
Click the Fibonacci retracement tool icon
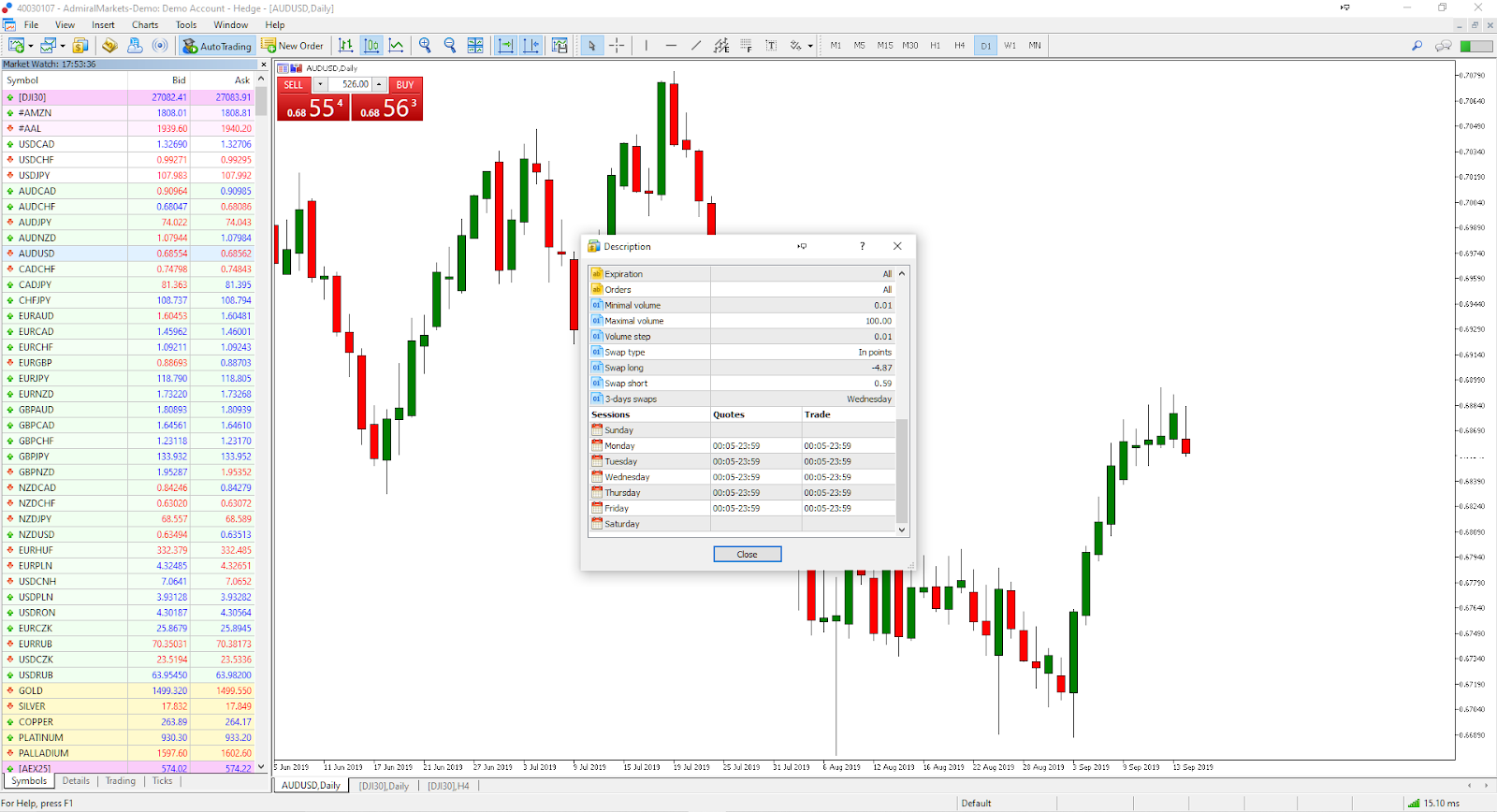(x=746, y=45)
